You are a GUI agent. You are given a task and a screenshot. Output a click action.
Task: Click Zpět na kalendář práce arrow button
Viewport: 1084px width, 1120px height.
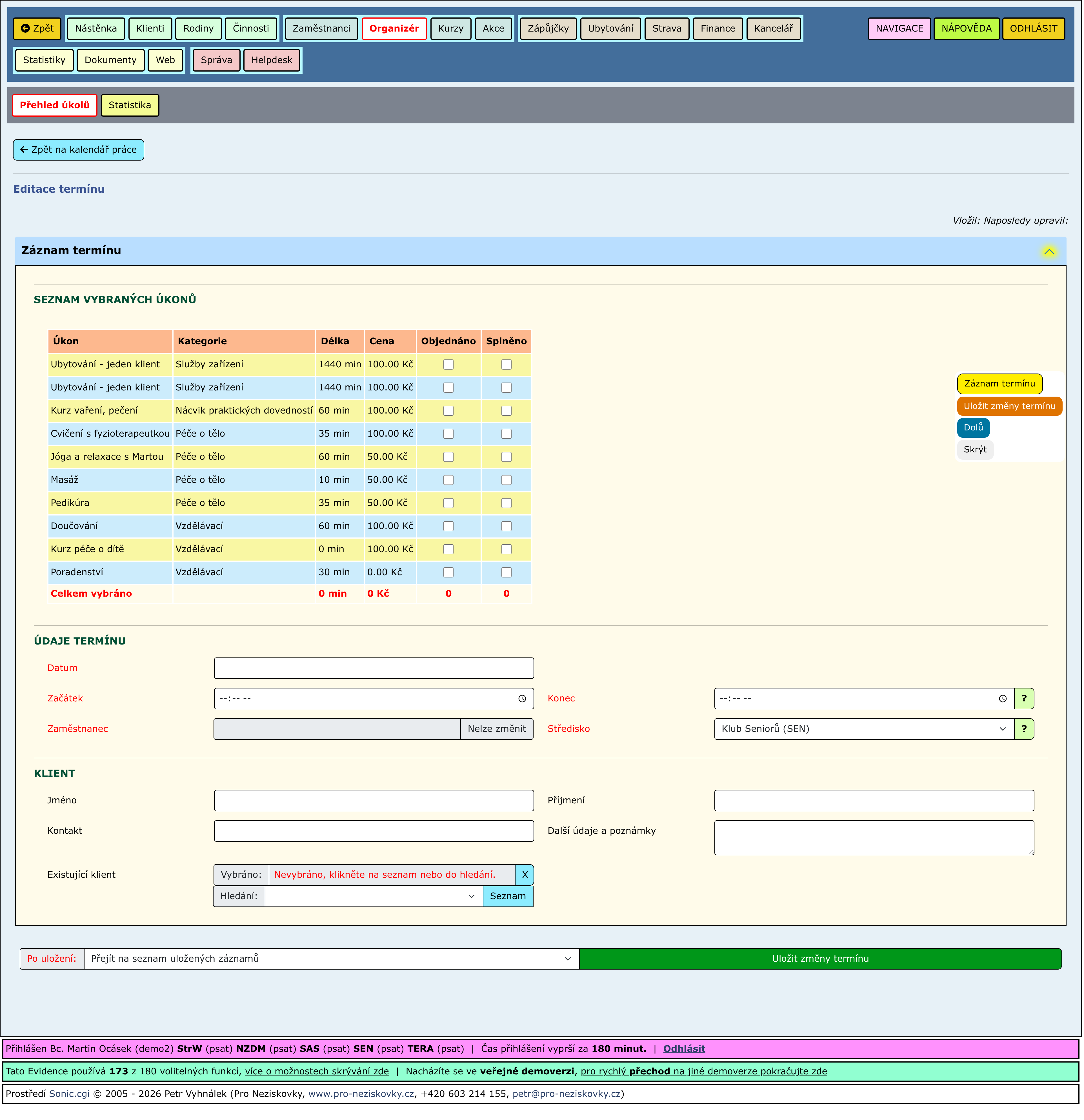pos(78,150)
